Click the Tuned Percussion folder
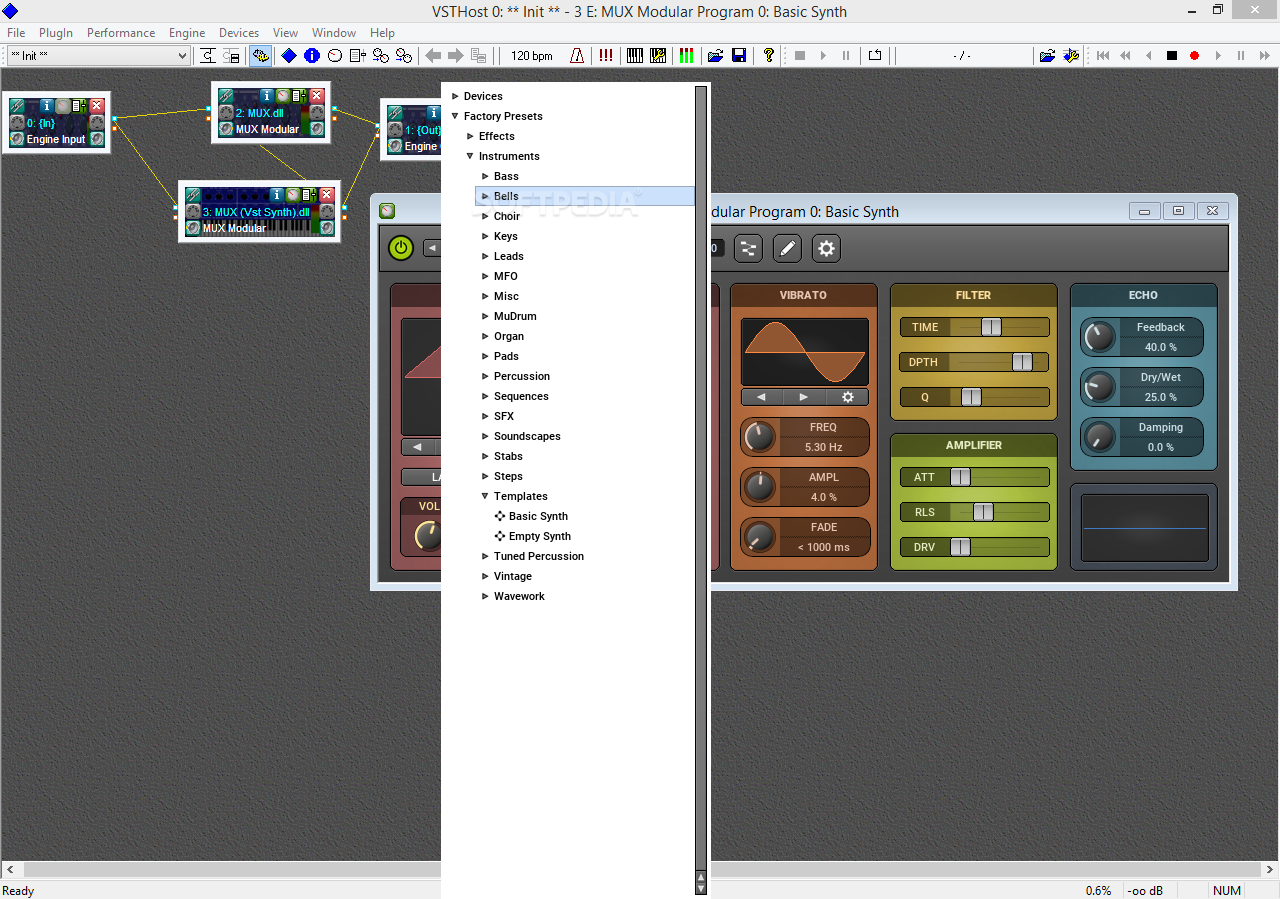Image resolution: width=1280 pixels, height=899 pixels. coord(539,556)
